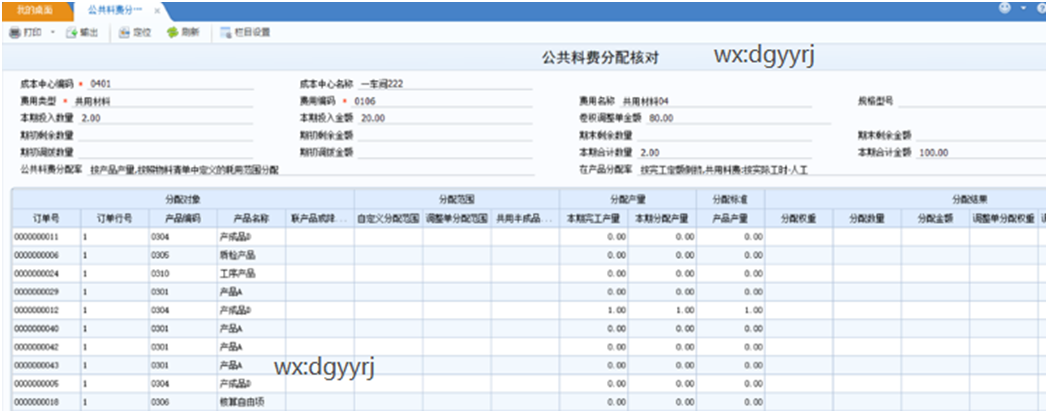
Task: Click the adjustment amount field 80.00
Action: 738,118
